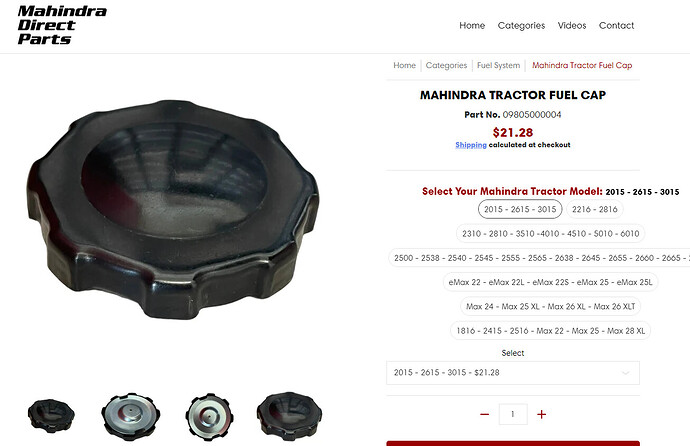Select the 2015 - 2615 - 3015 model

click(x=520, y=209)
